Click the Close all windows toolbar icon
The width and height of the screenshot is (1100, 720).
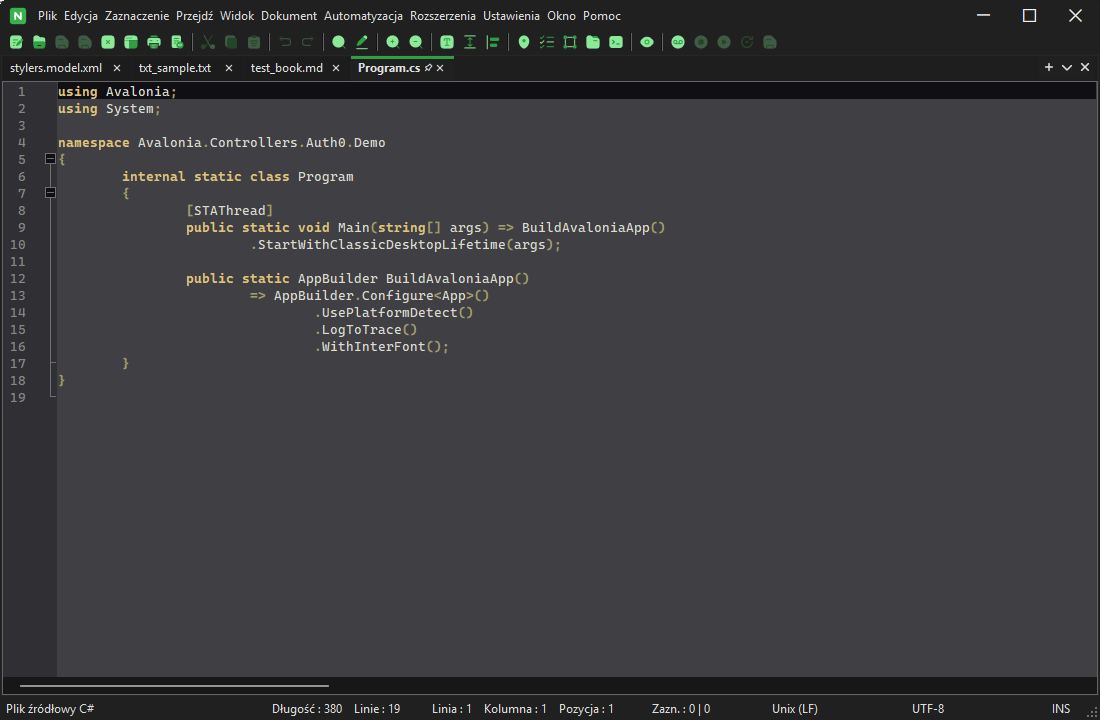click(130, 42)
